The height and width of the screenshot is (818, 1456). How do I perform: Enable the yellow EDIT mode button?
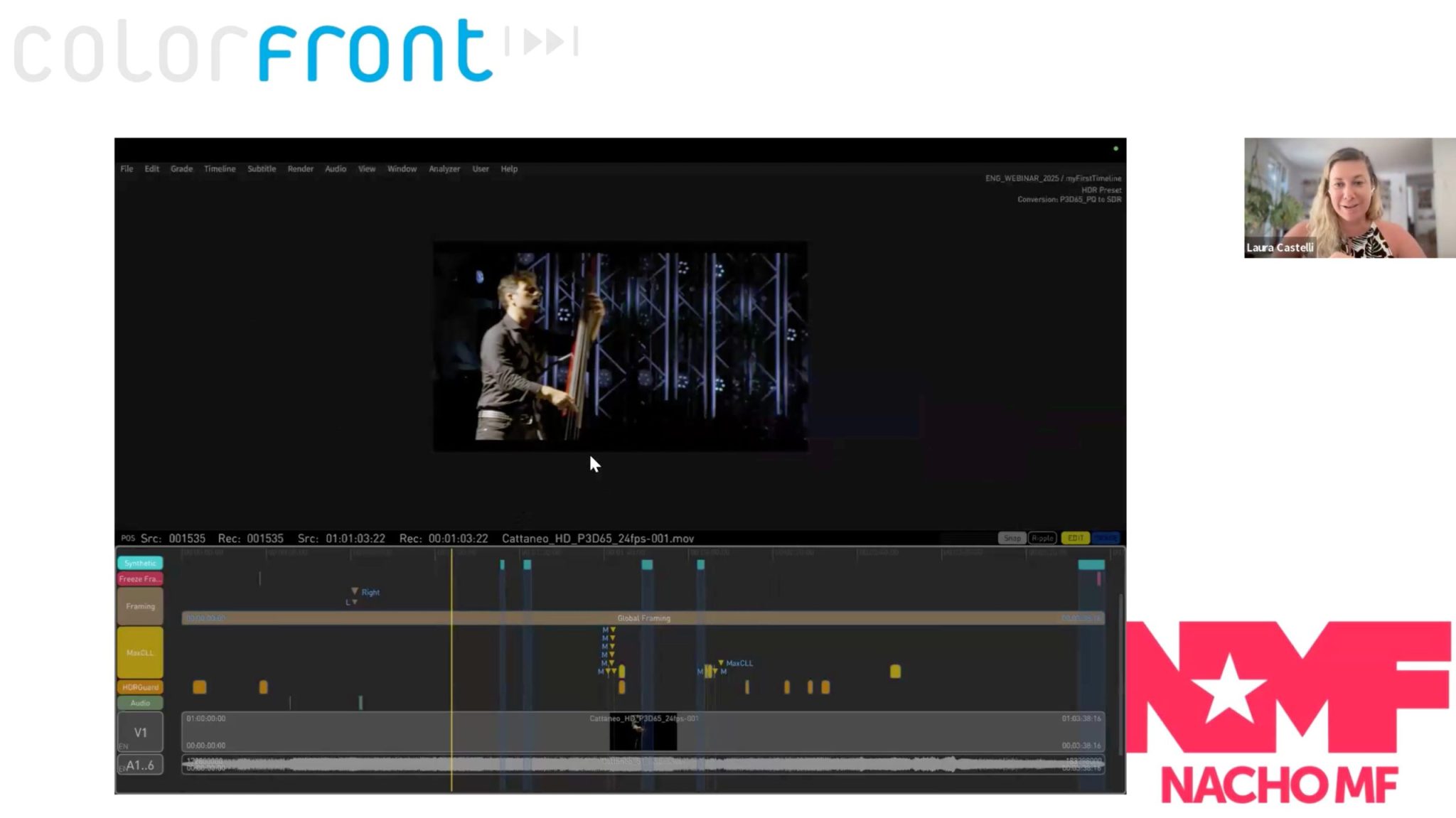pos(1074,538)
